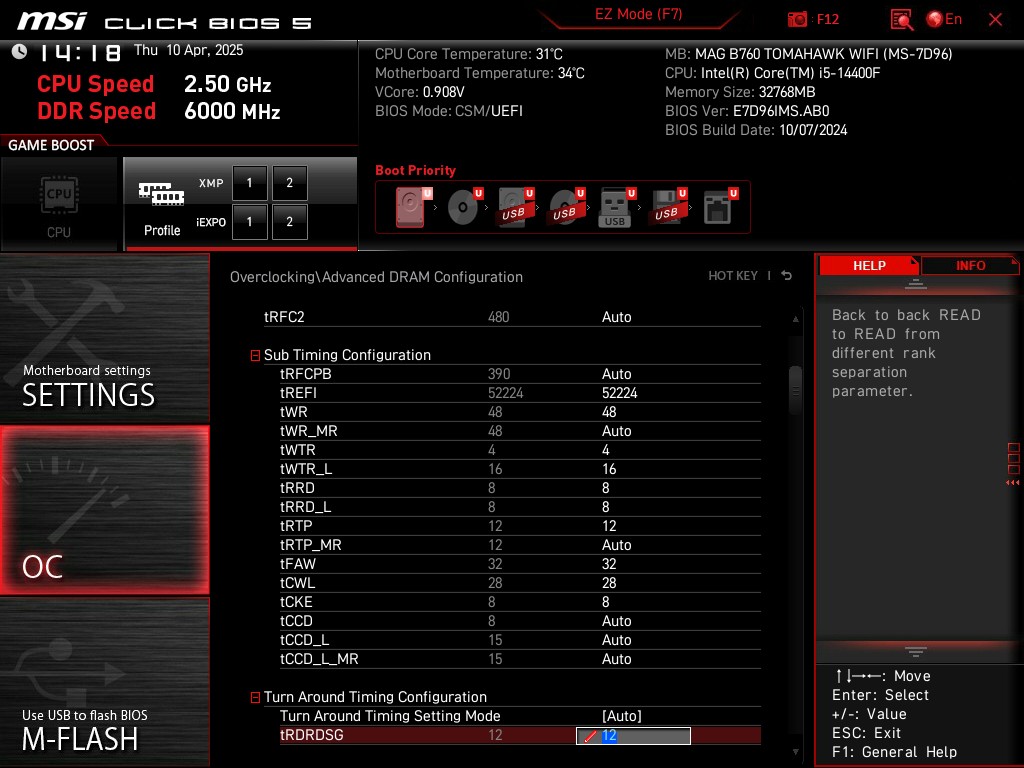Screen dimensions: 1024x768
Task: Select the tWR_MR Auto setting
Action: pos(616,430)
